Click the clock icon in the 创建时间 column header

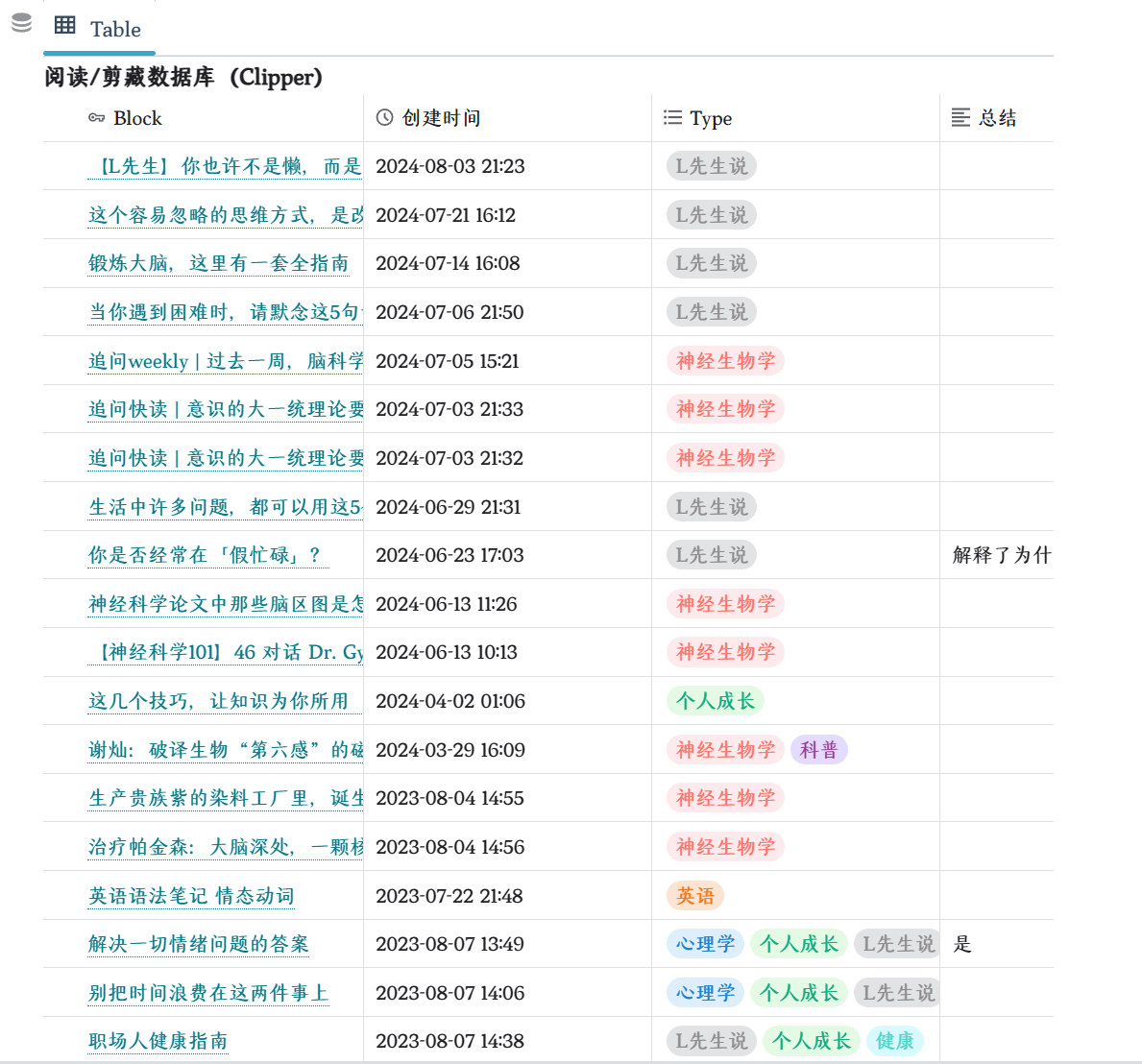tap(382, 117)
